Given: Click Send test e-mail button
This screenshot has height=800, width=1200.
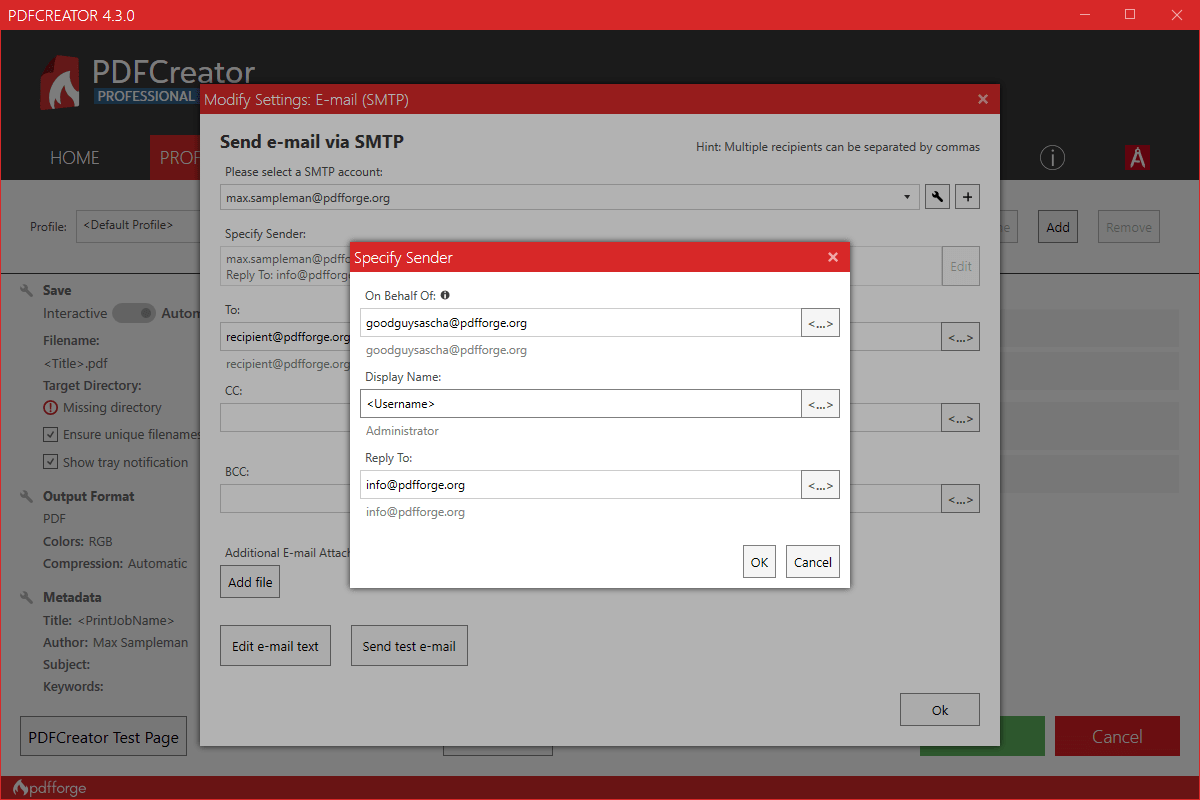Looking at the screenshot, I should 409,646.
